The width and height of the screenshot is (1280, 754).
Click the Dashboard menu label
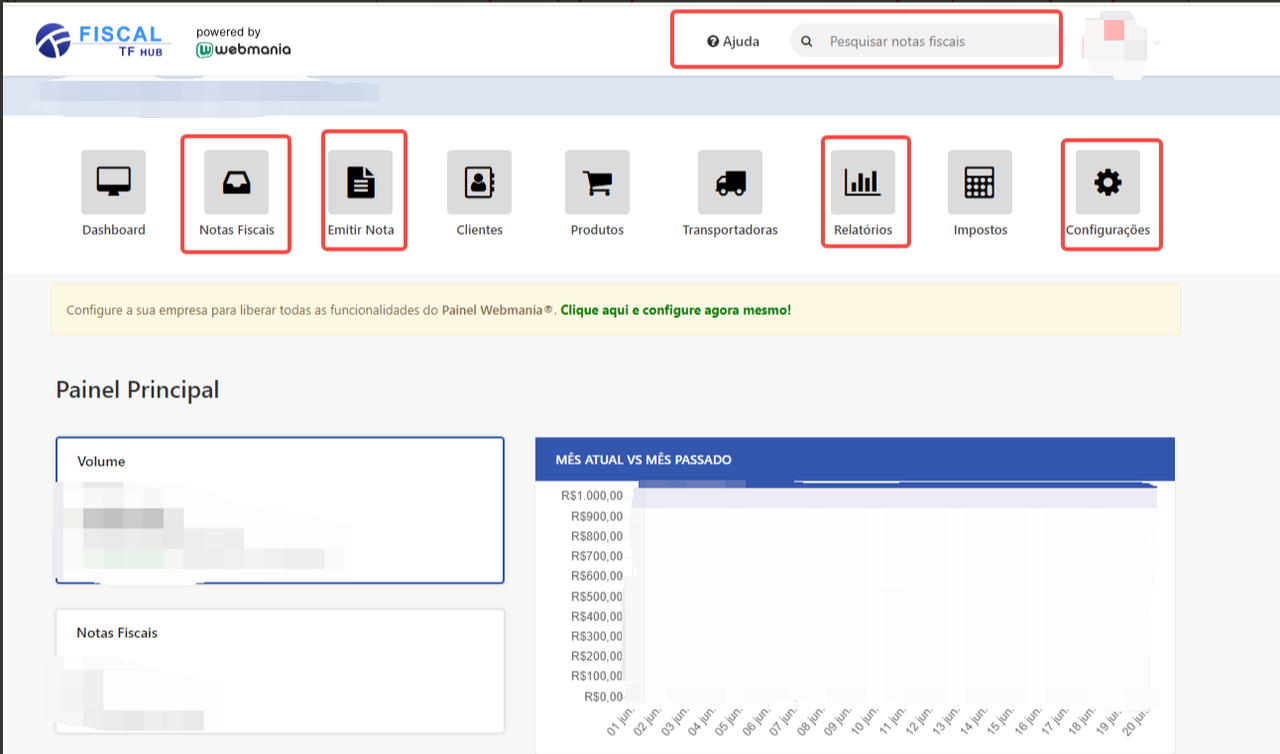pyautogui.click(x=113, y=230)
